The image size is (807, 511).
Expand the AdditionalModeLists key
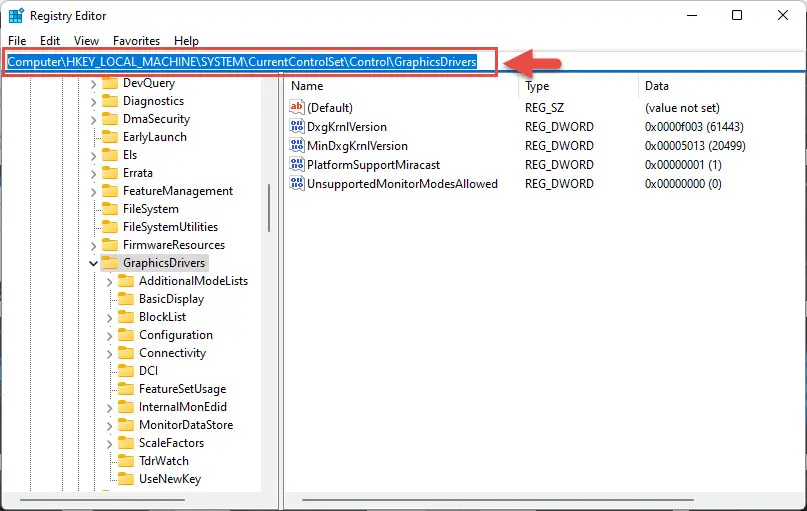click(x=109, y=281)
